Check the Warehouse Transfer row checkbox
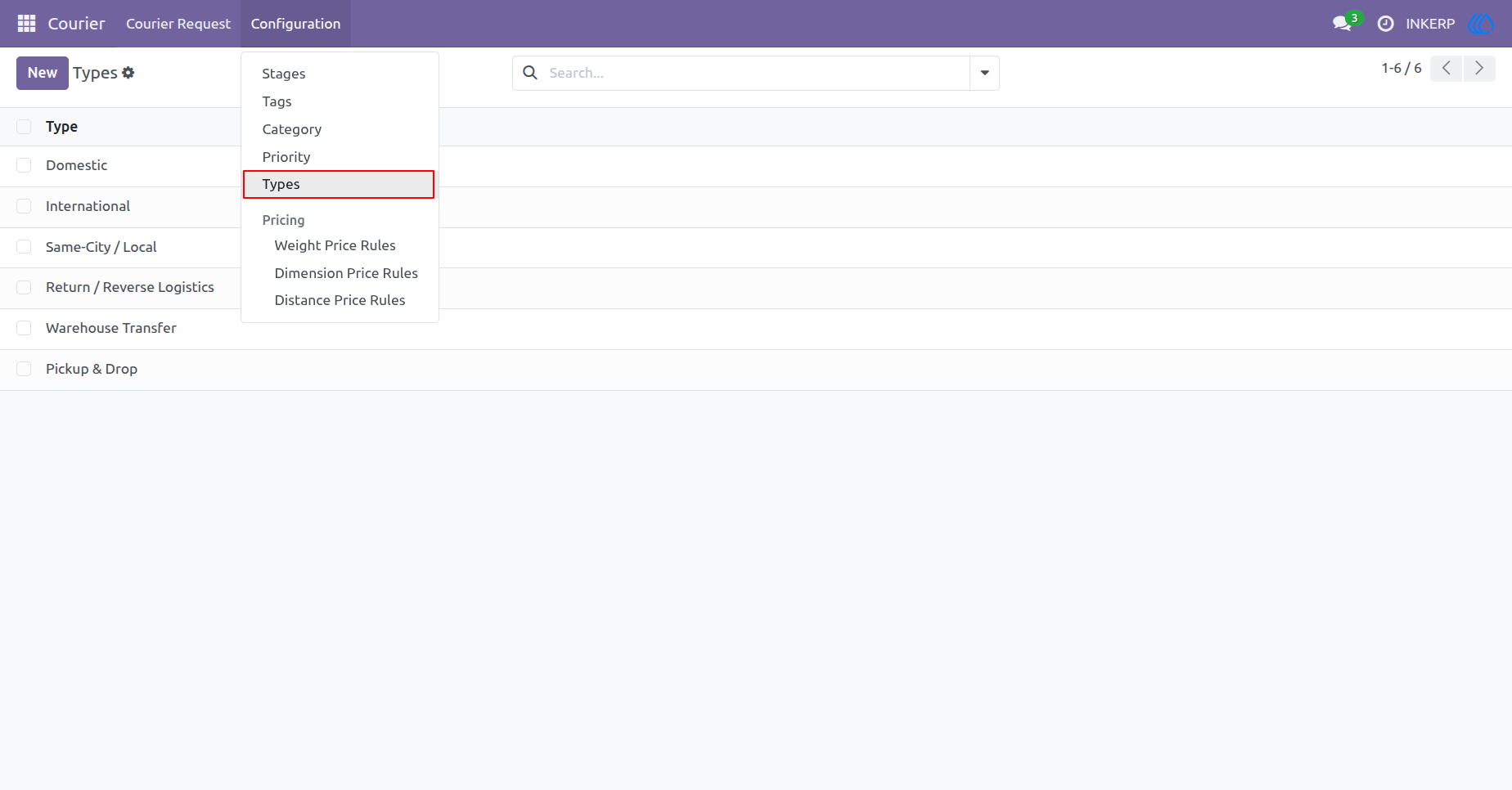1512x790 pixels. pyautogui.click(x=24, y=328)
